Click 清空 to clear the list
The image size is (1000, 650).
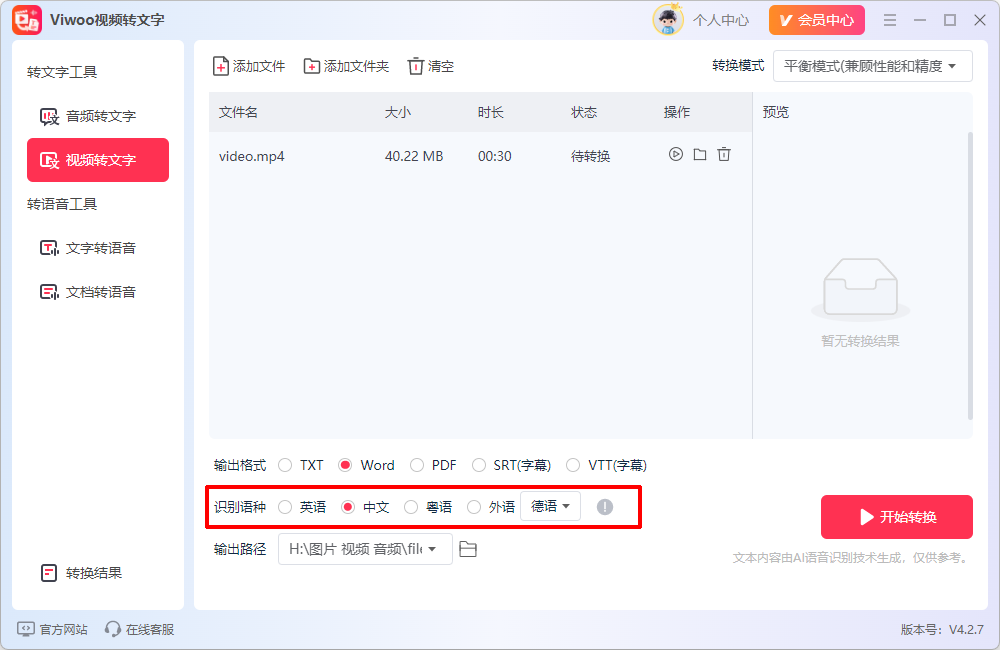(x=430, y=66)
